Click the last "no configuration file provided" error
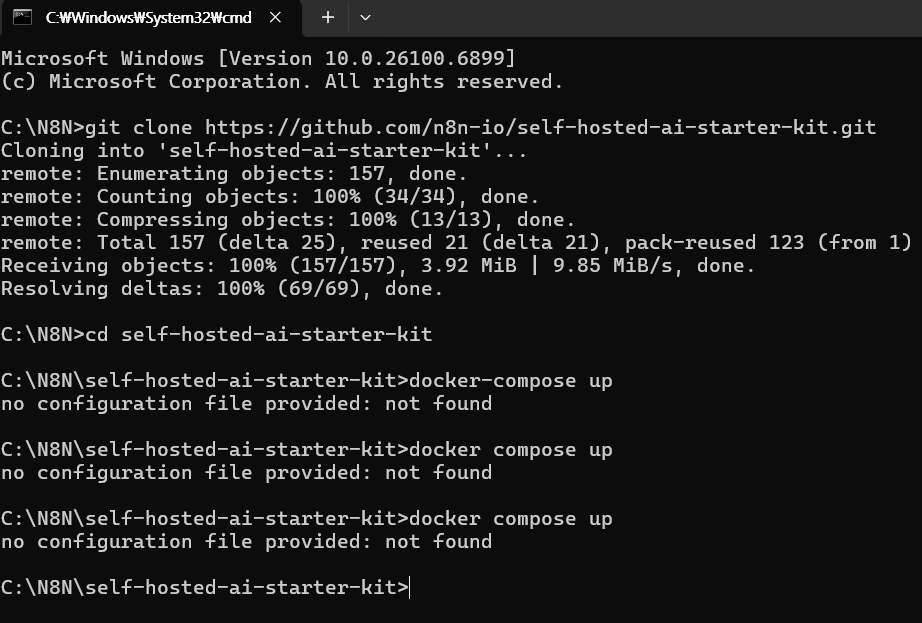Image resolution: width=922 pixels, height=623 pixels. (x=246, y=541)
